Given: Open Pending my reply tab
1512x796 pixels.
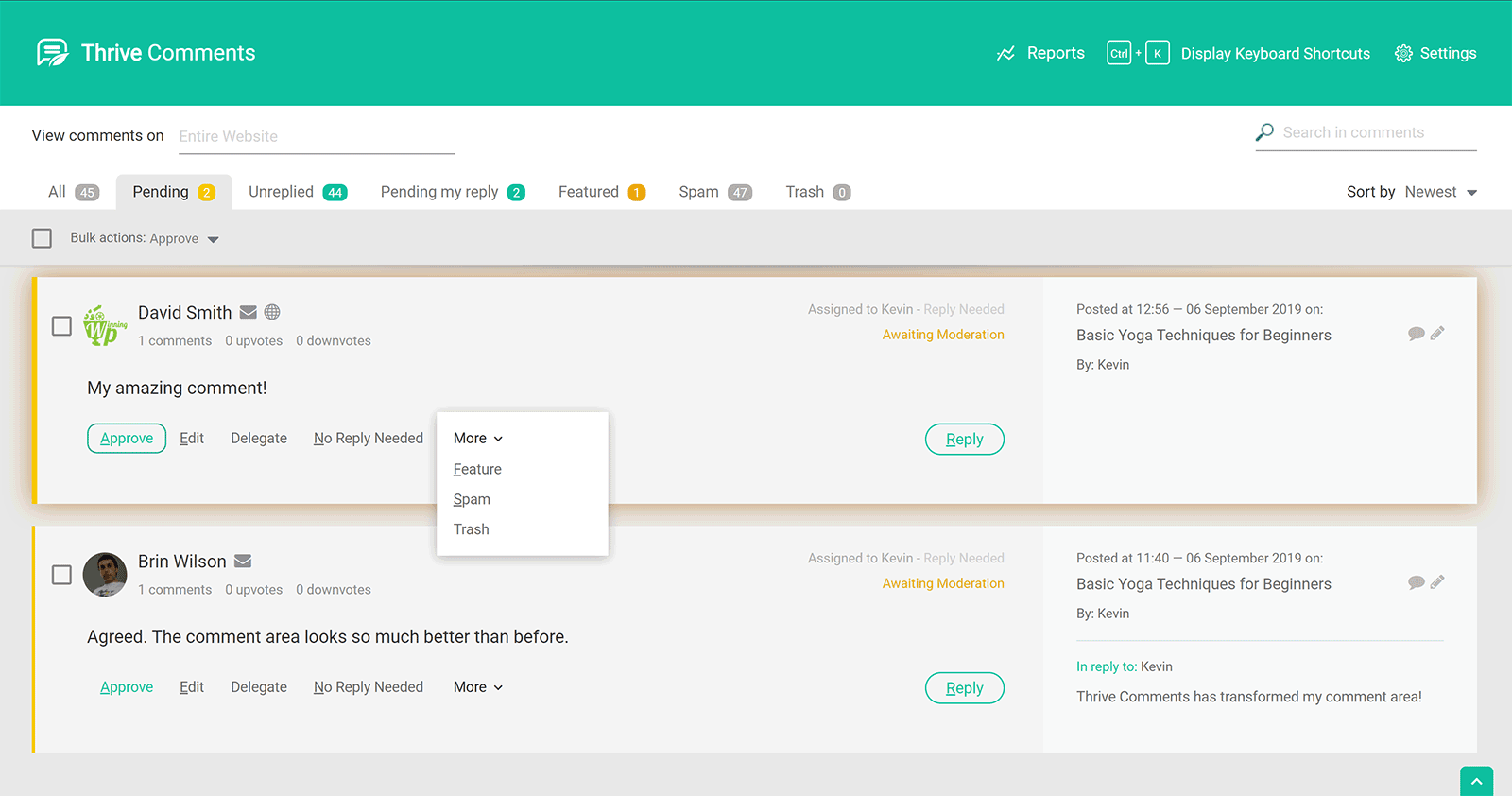Looking at the screenshot, I should click(x=453, y=192).
